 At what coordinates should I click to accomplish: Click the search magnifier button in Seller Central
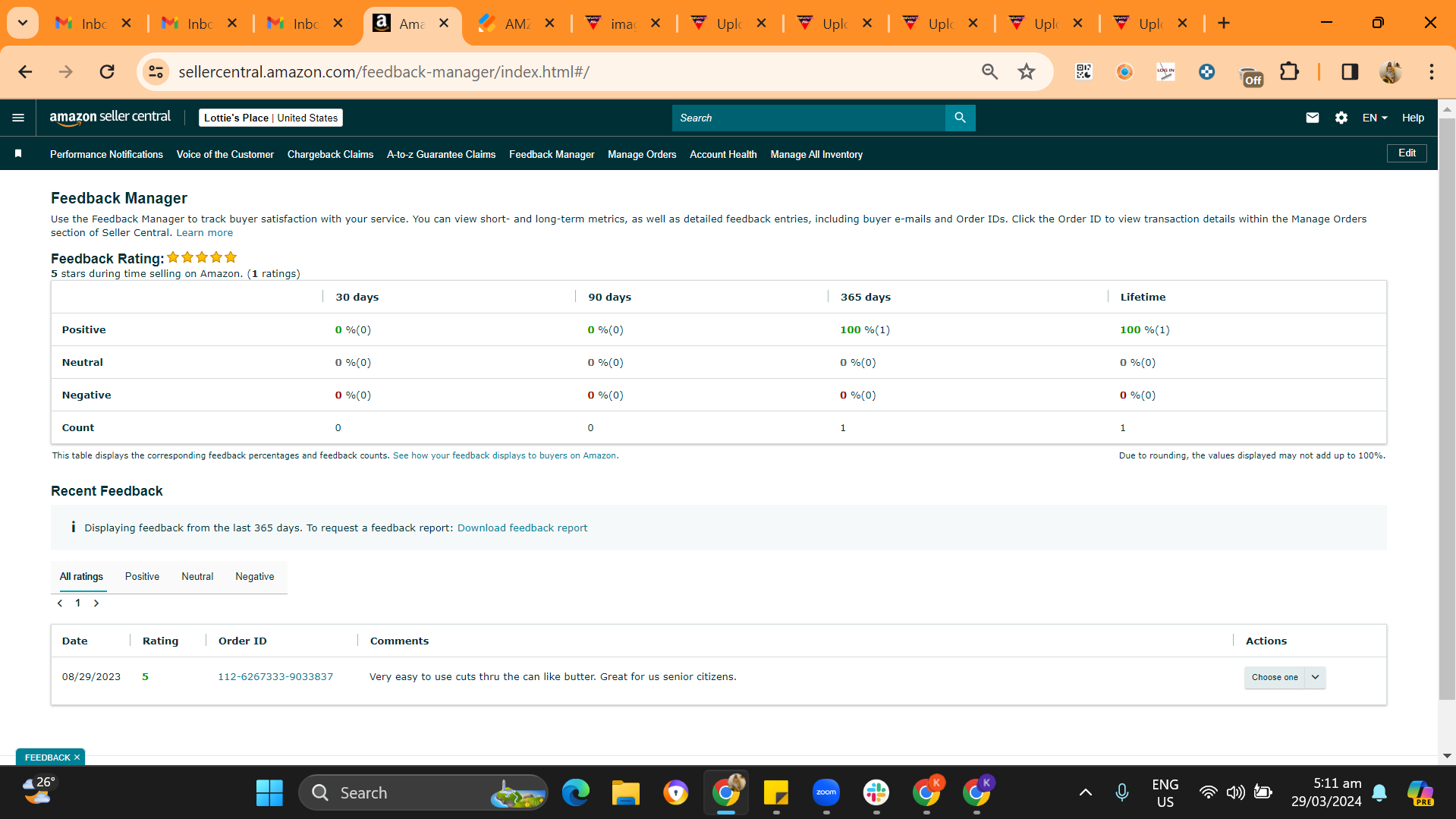[x=960, y=118]
